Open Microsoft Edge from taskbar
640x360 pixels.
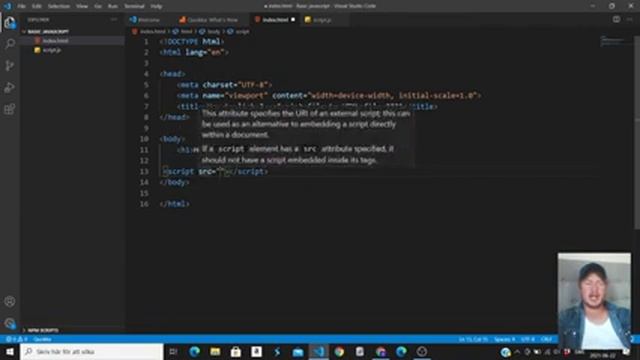click(x=194, y=351)
